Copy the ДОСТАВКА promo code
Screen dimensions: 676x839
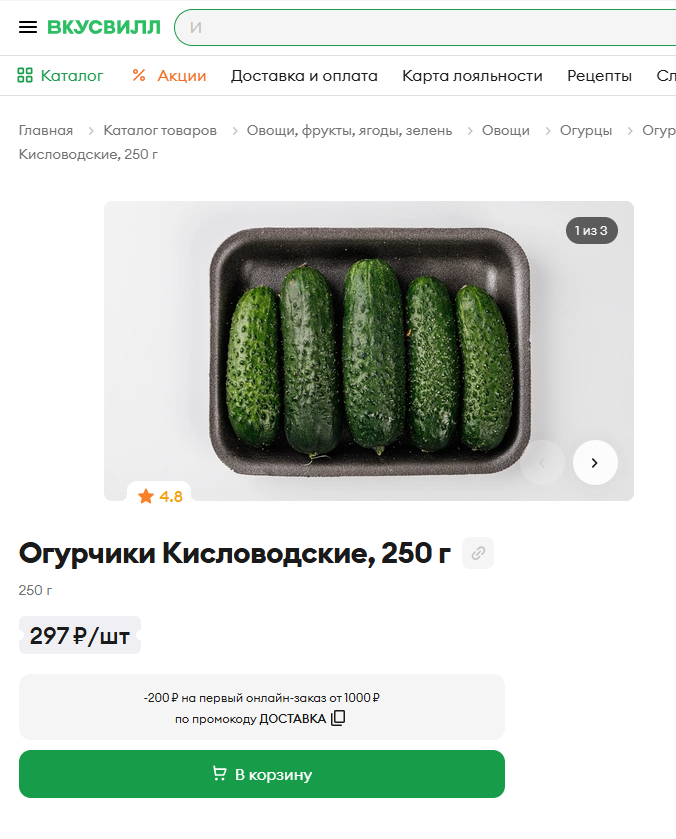pyautogui.click(x=338, y=718)
